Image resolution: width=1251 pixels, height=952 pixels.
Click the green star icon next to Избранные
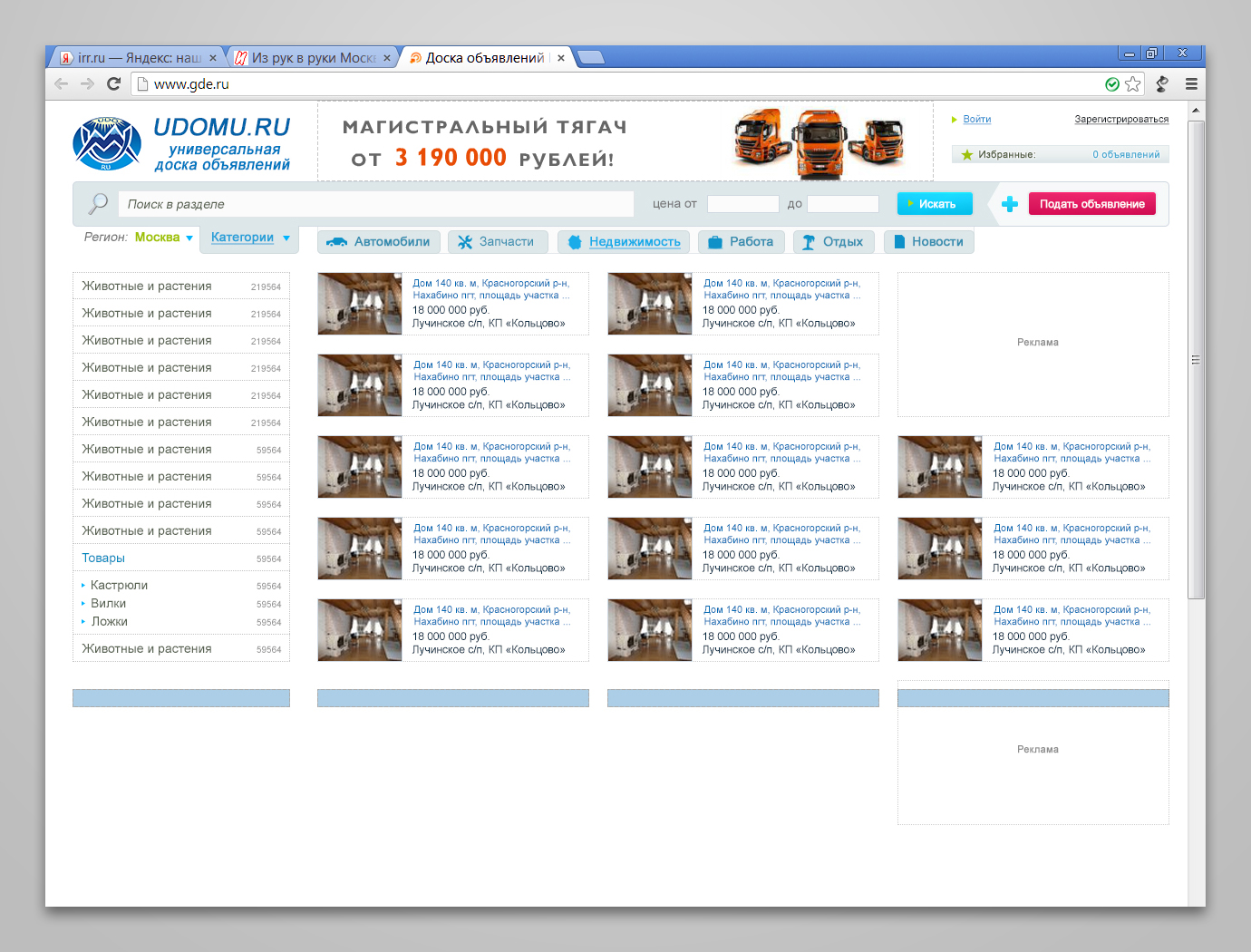click(x=966, y=154)
